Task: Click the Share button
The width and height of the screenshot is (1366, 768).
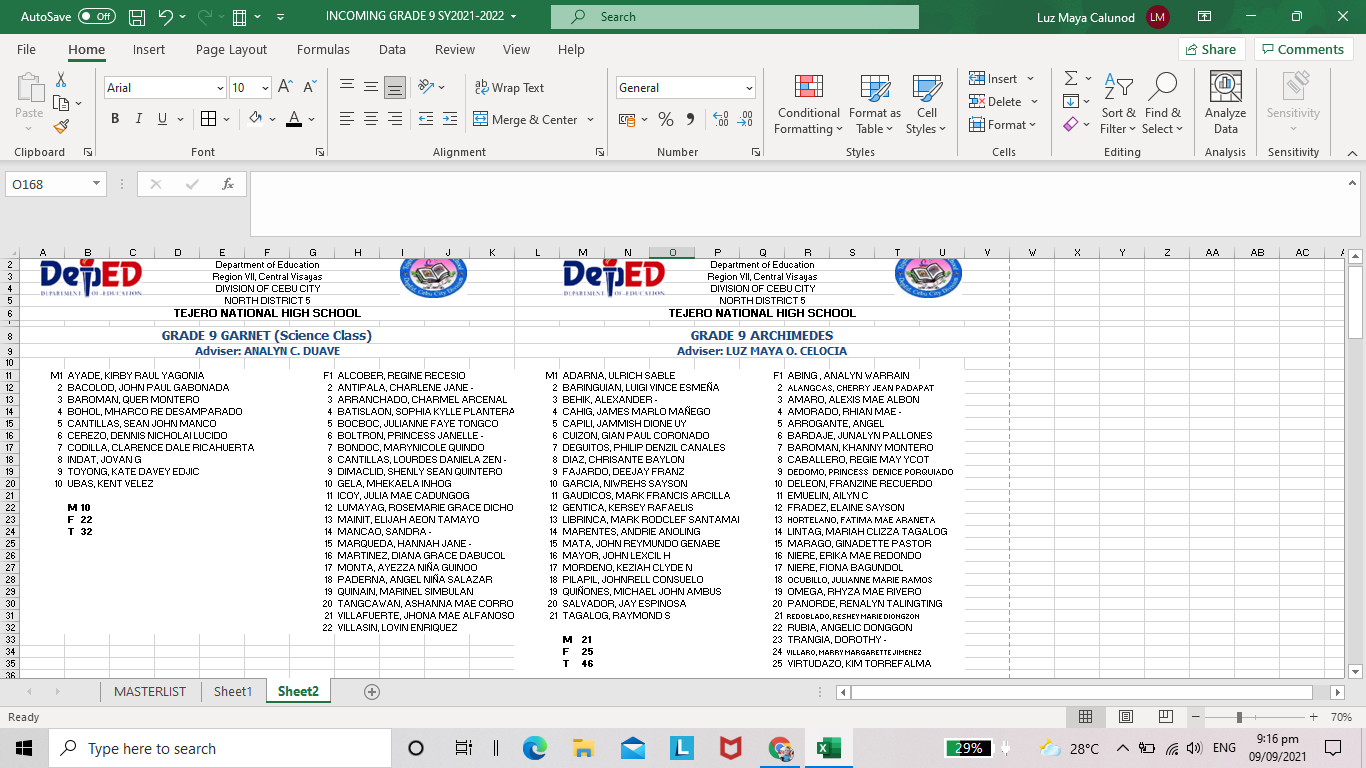Action: tap(1211, 49)
